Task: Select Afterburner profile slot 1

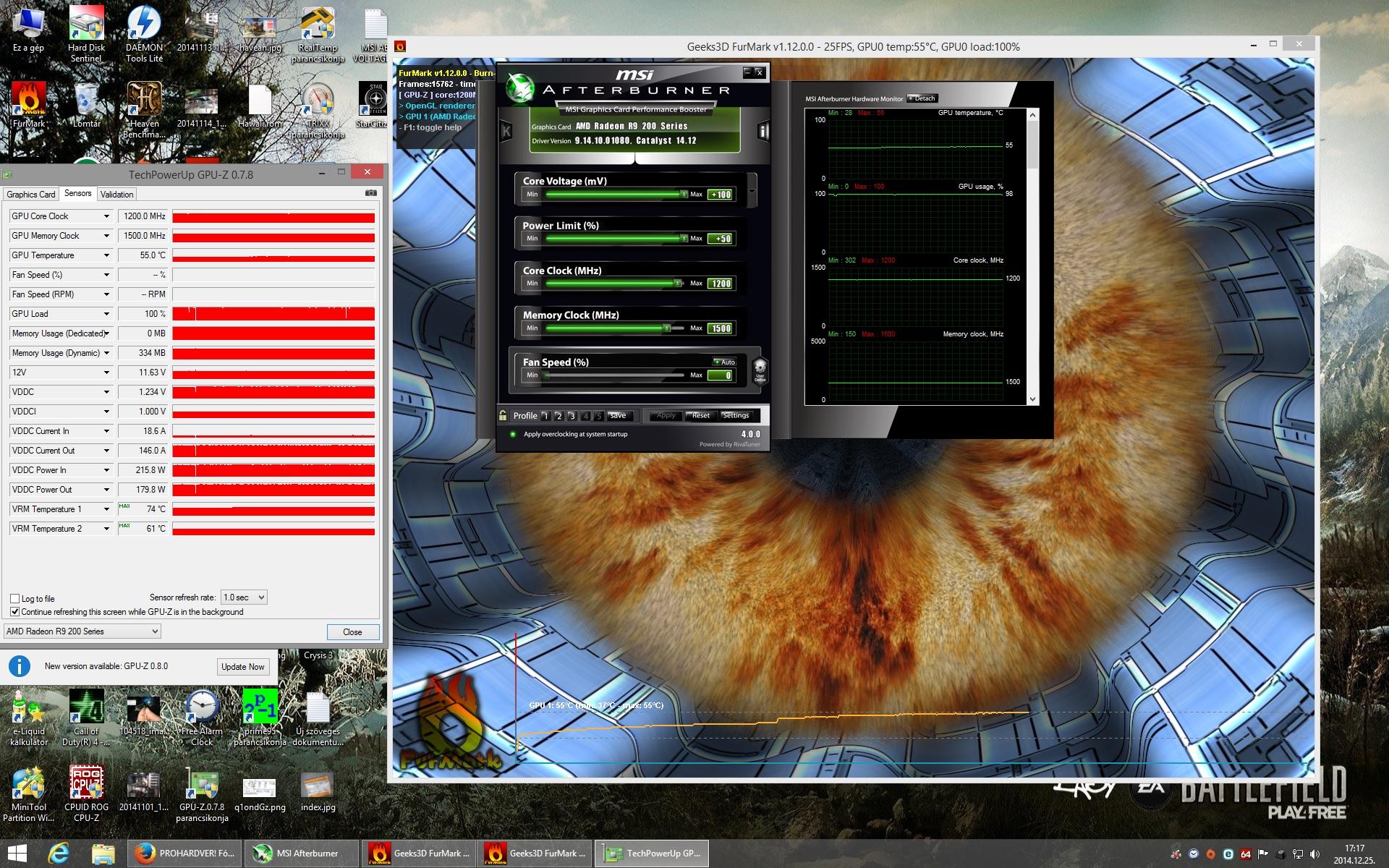Action: click(545, 416)
